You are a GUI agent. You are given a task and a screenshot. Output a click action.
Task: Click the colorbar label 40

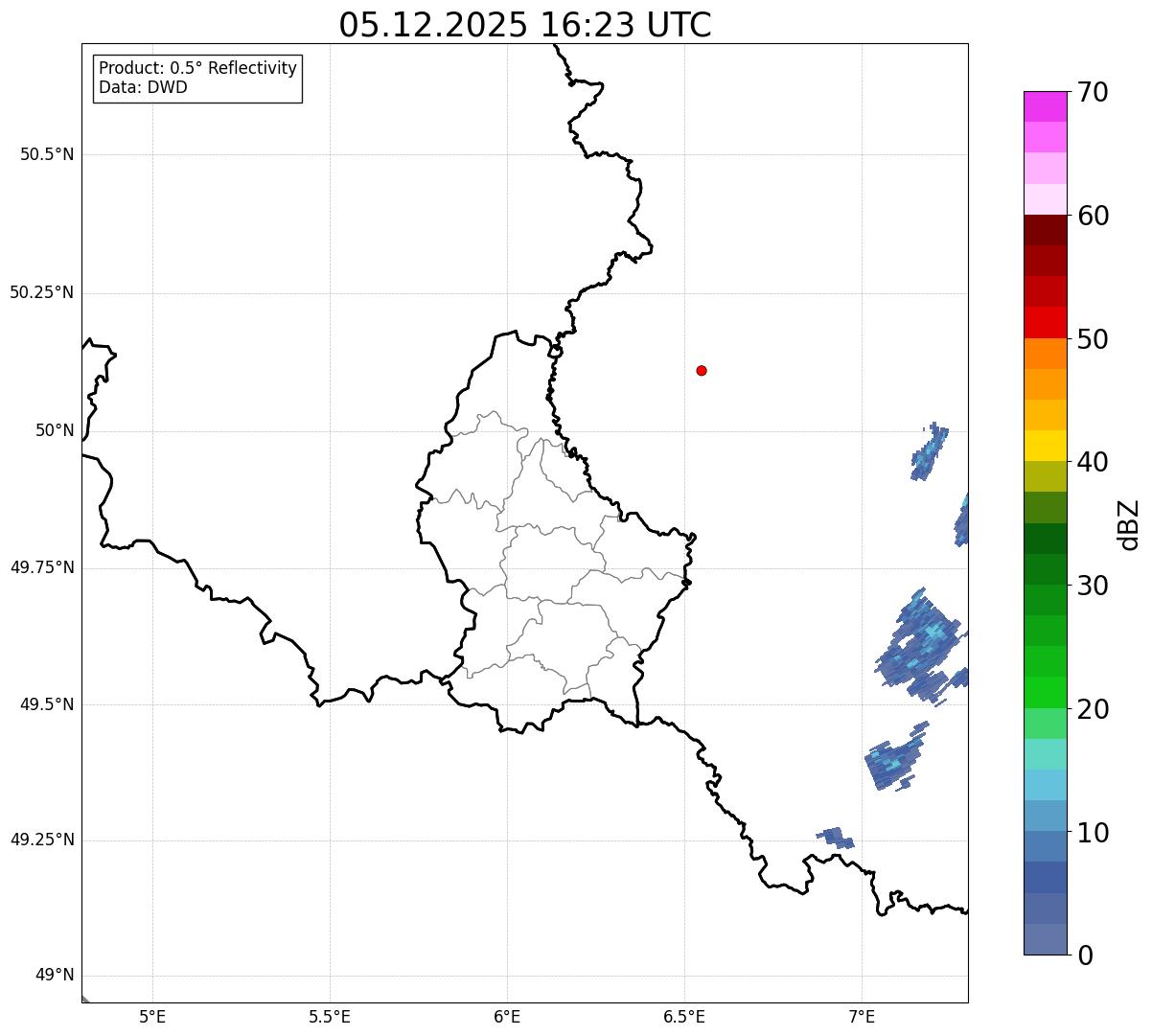click(x=1093, y=462)
